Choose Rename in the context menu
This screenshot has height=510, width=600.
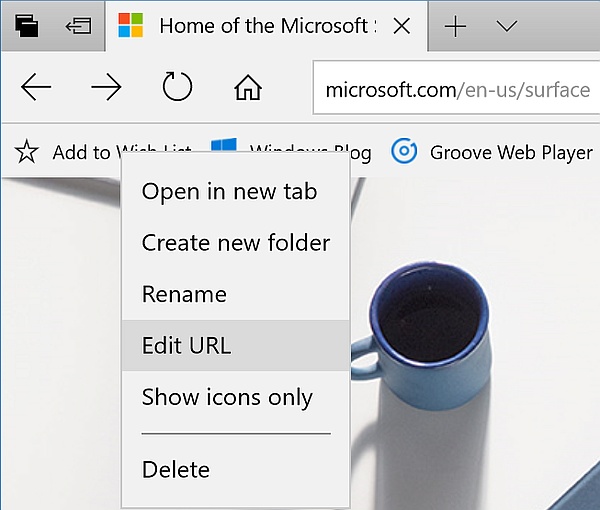coord(184,295)
